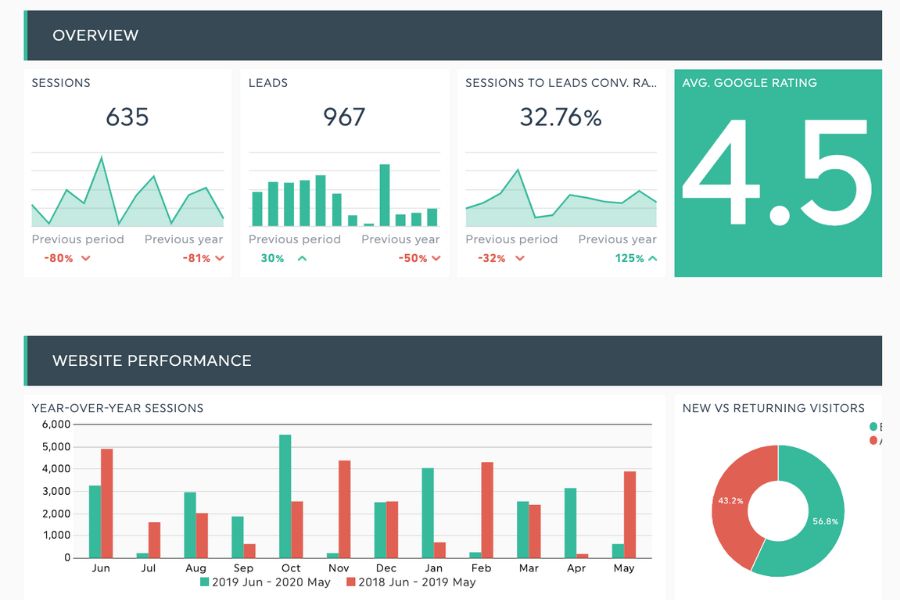Click the down arrow beside conversion -32%
Screen dimensions: 900x600
[x=519, y=258]
